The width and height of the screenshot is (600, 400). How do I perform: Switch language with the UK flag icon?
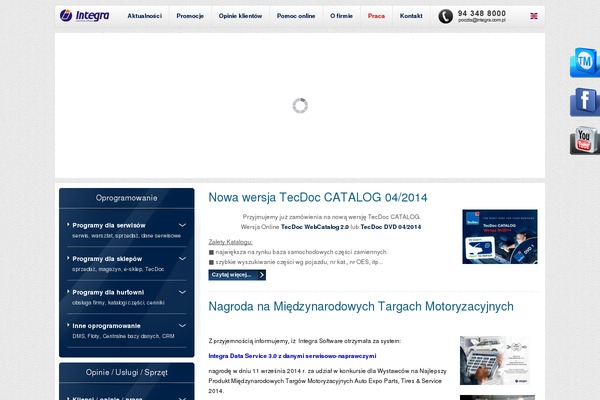click(534, 16)
